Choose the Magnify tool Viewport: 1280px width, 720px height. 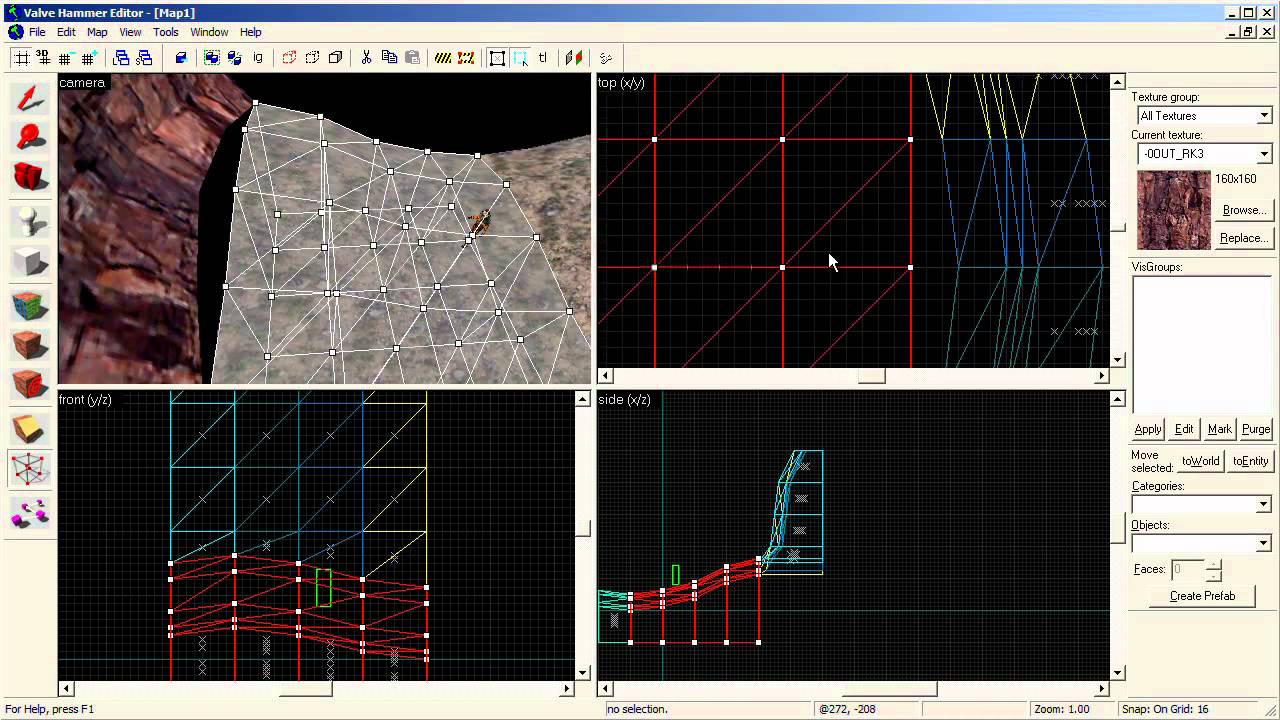tap(30, 137)
